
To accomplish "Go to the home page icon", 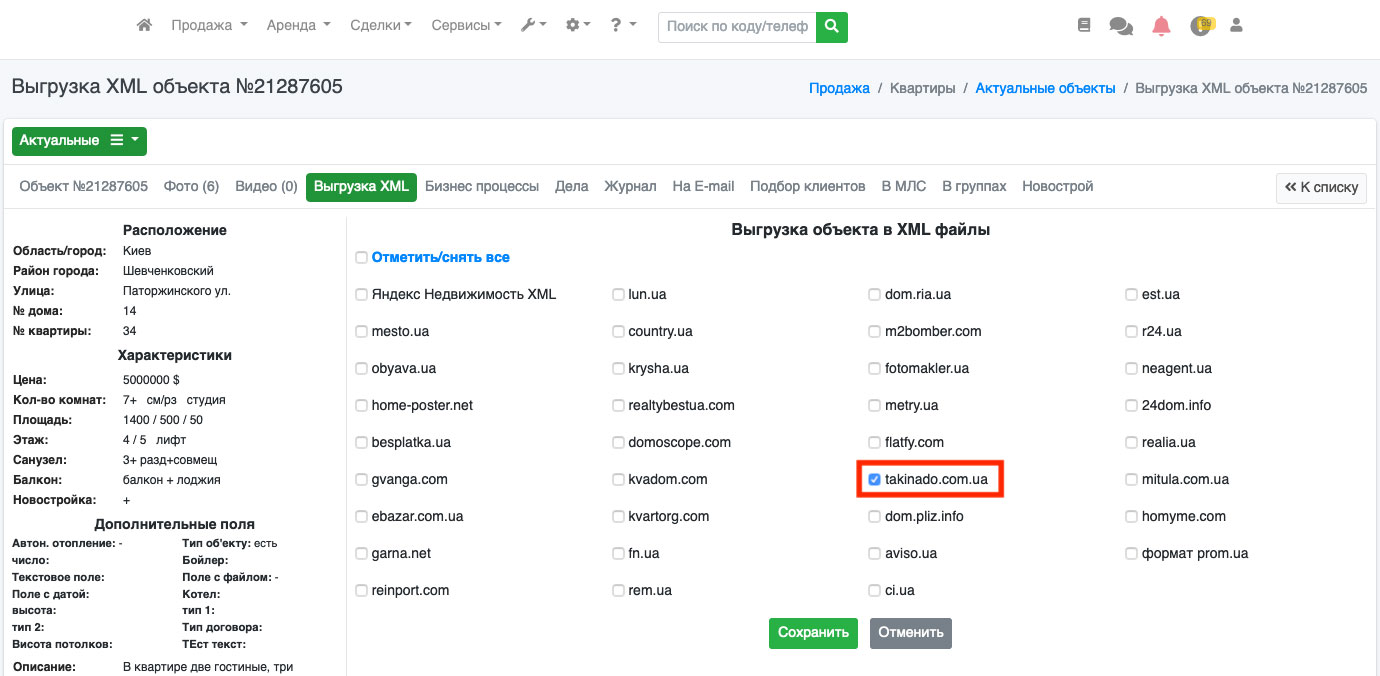I will point(144,26).
